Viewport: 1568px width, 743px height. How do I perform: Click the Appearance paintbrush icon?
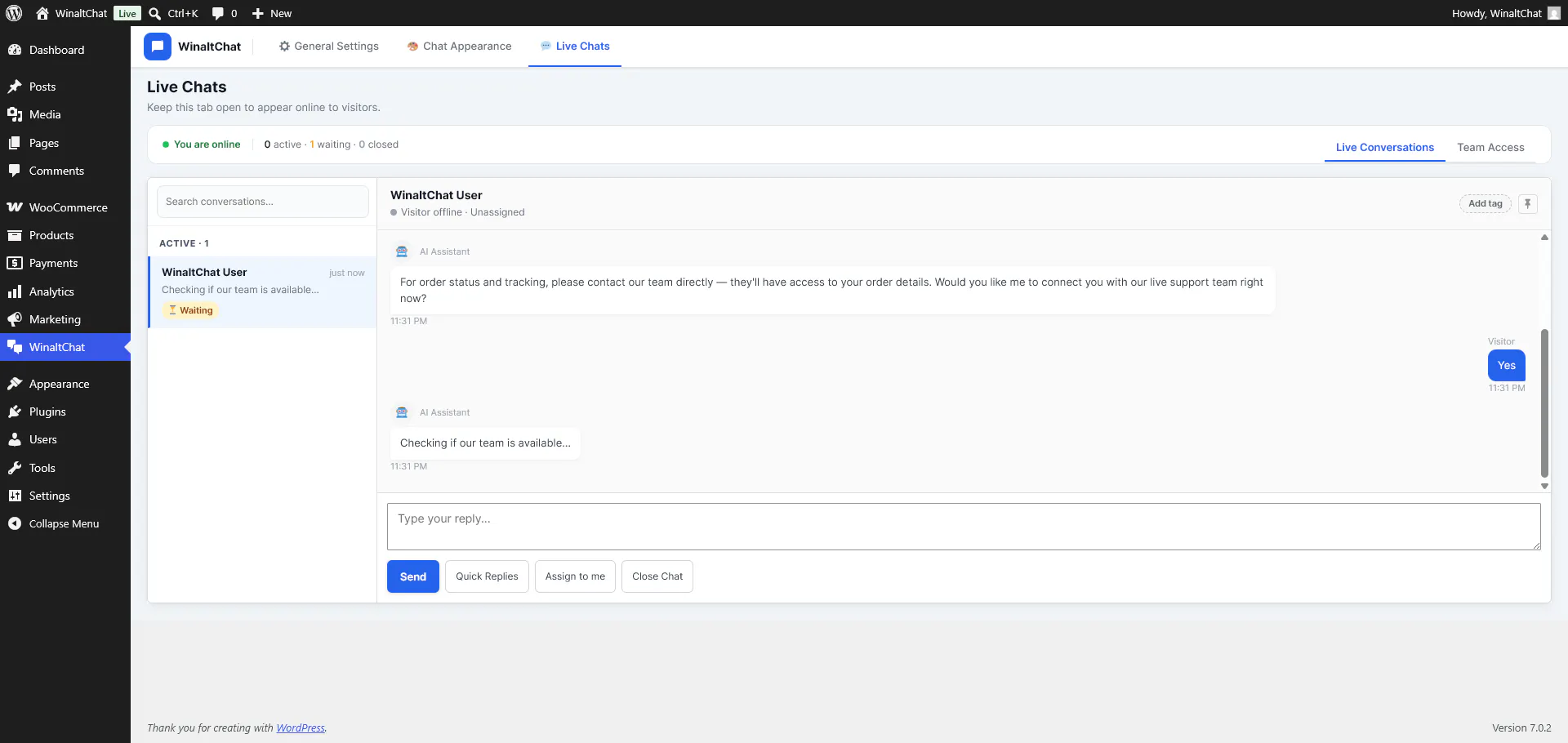(x=15, y=384)
